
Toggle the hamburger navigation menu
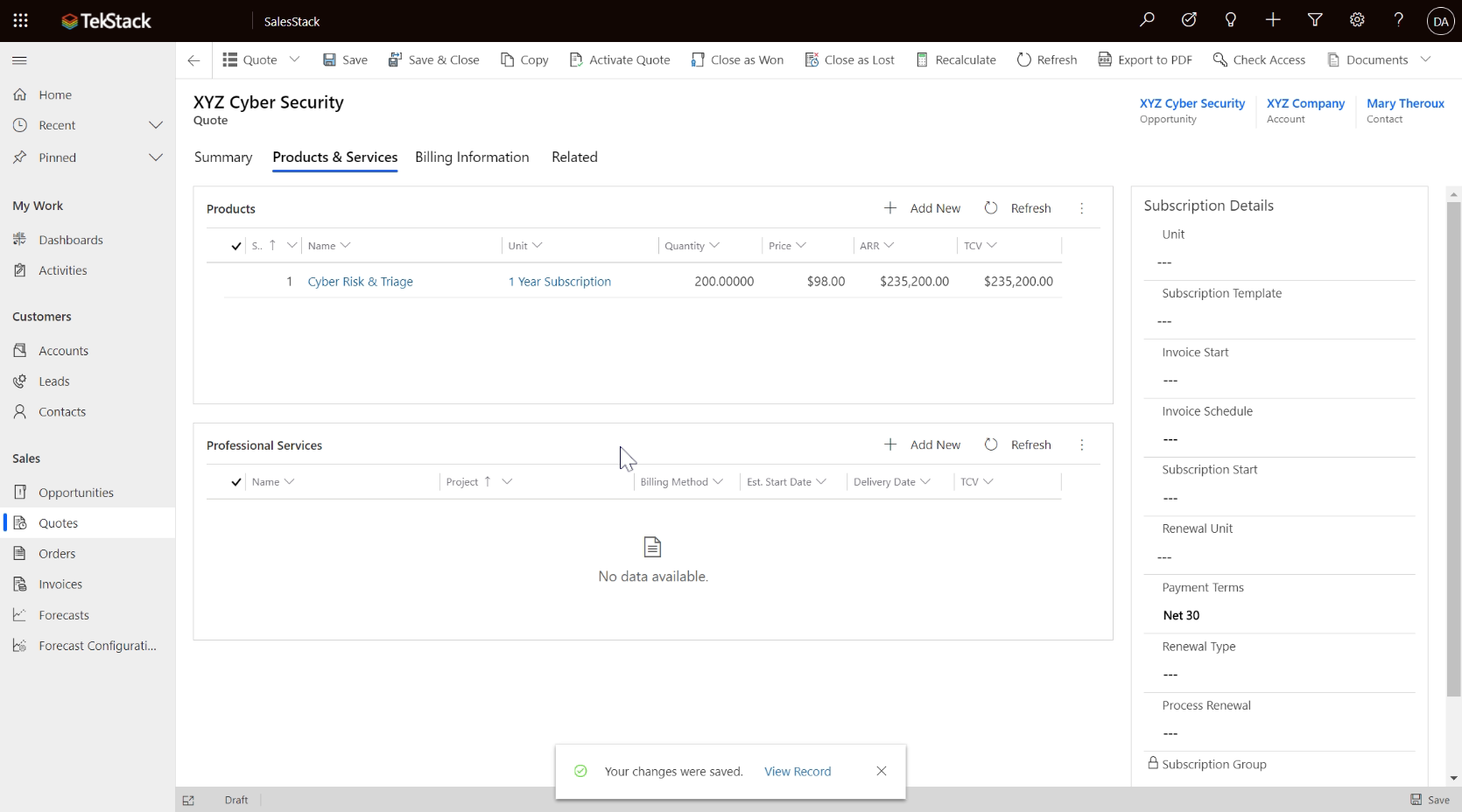[19, 60]
